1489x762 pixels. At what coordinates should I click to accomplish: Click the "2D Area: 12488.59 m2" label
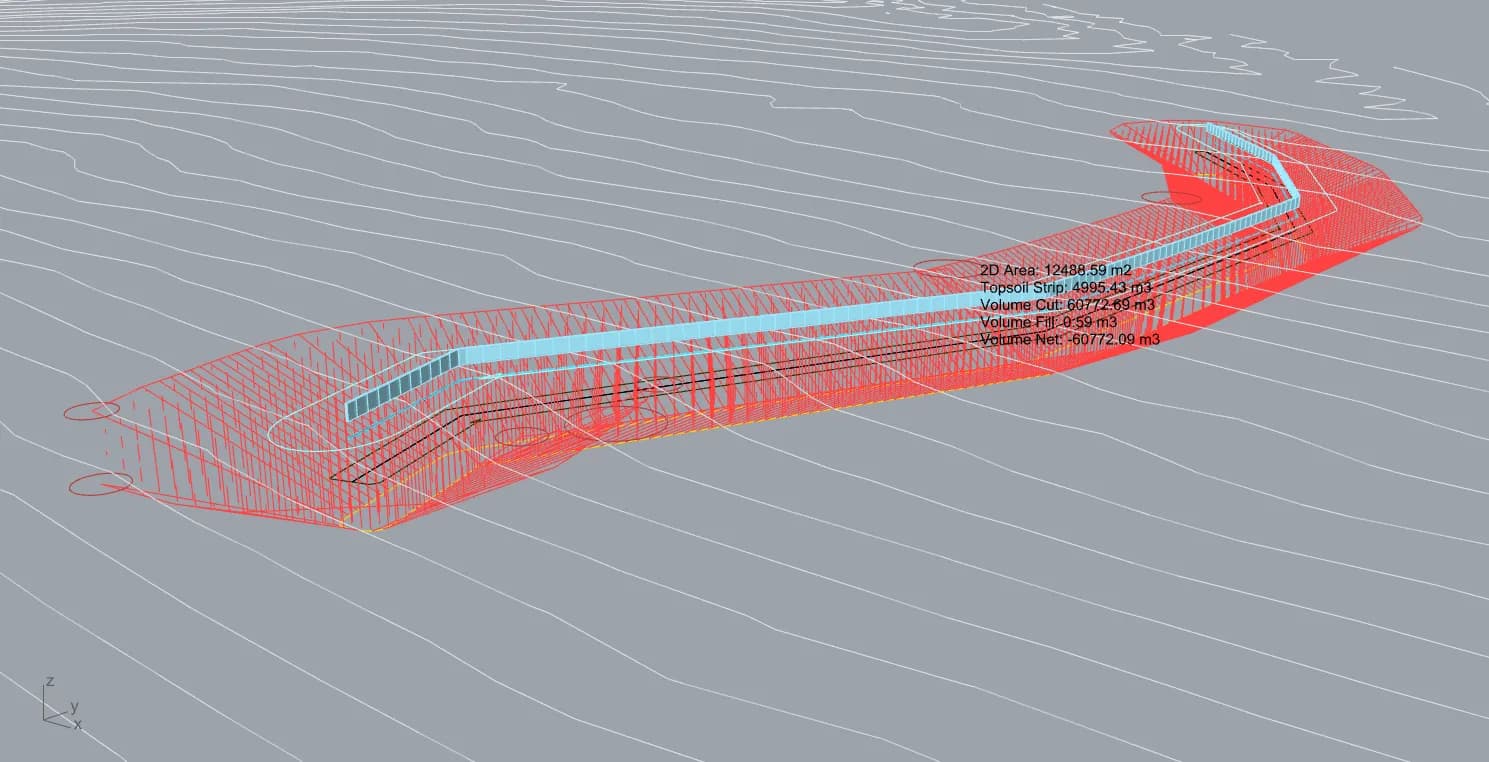(1055, 270)
